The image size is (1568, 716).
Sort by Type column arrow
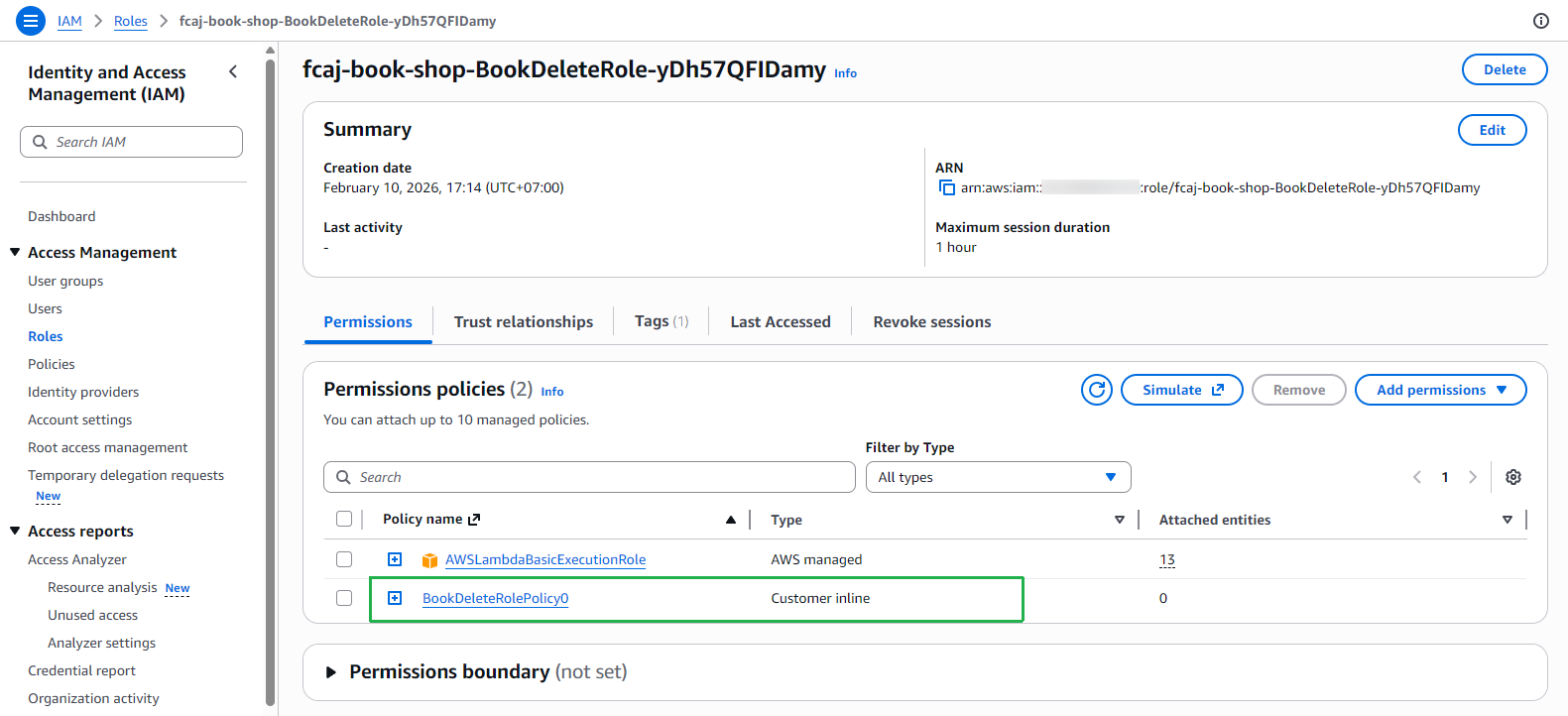(1120, 520)
